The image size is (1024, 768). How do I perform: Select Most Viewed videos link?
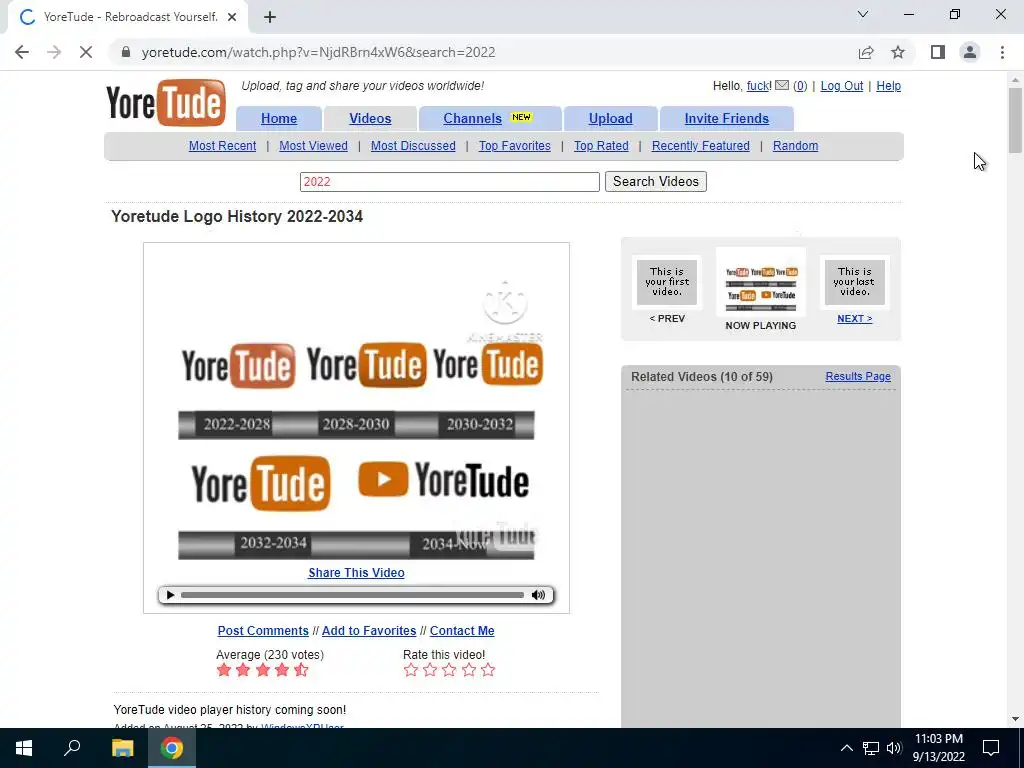click(x=313, y=146)
